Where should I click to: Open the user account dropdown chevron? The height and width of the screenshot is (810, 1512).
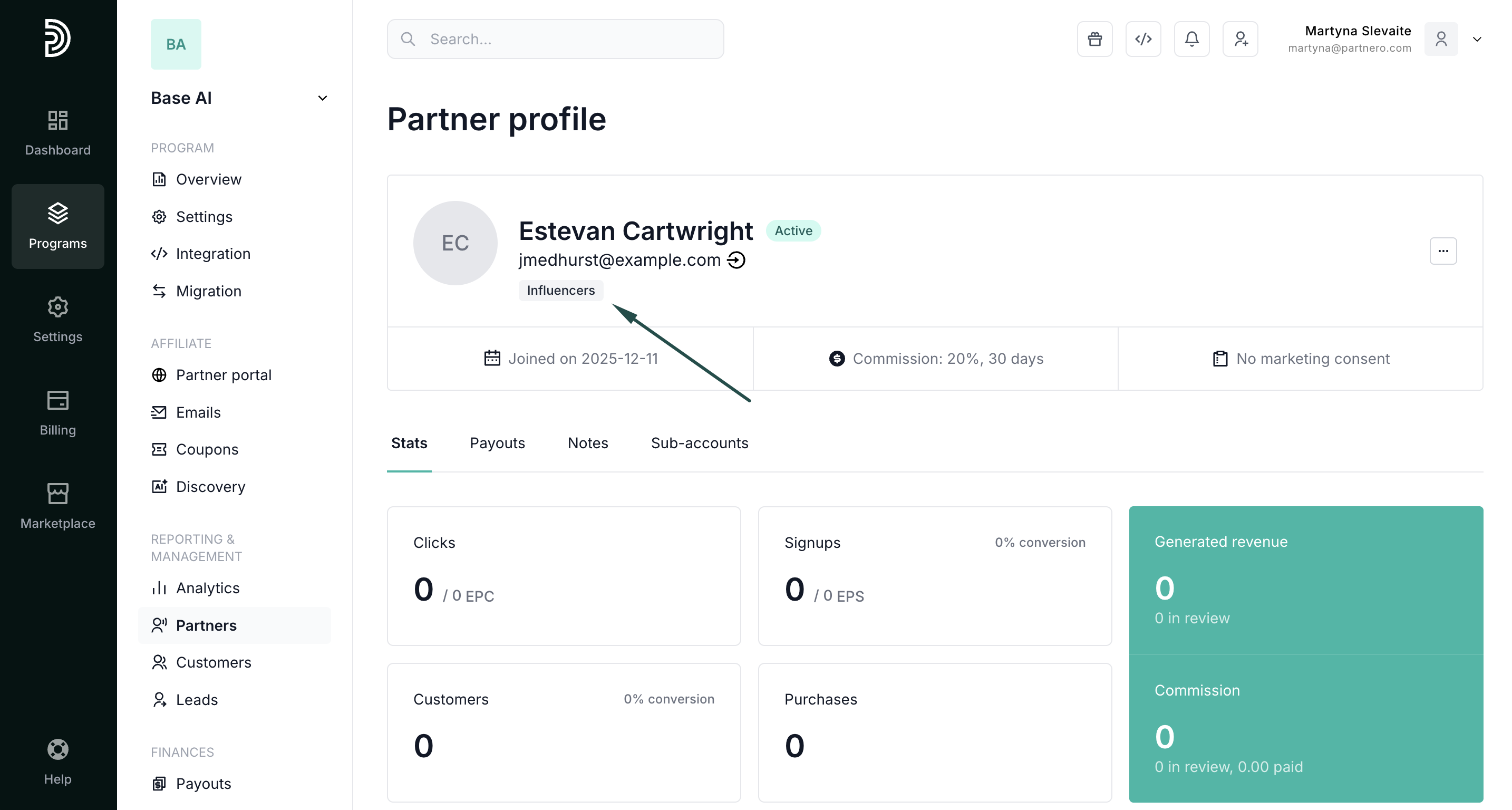(x=1477, y=38)
